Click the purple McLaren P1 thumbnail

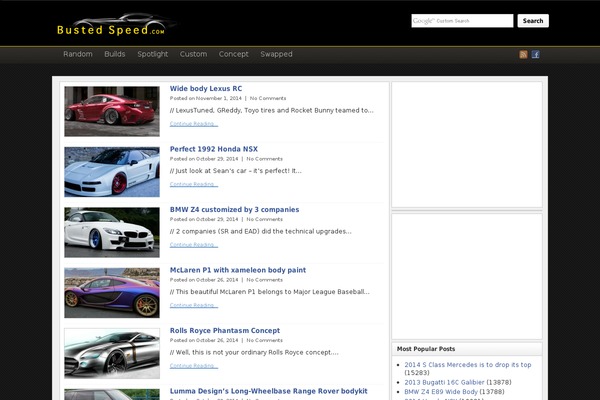coord(112,293)
